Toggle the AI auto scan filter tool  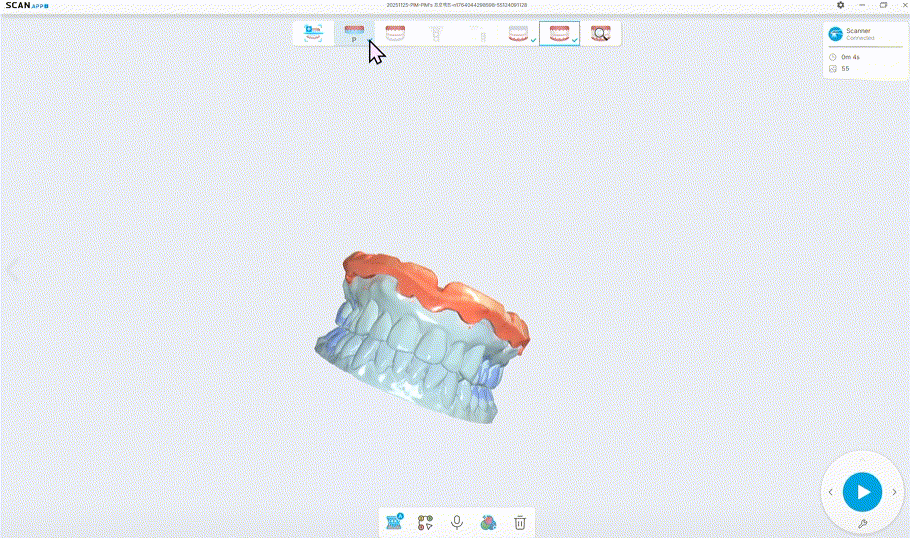pos(394,522)
